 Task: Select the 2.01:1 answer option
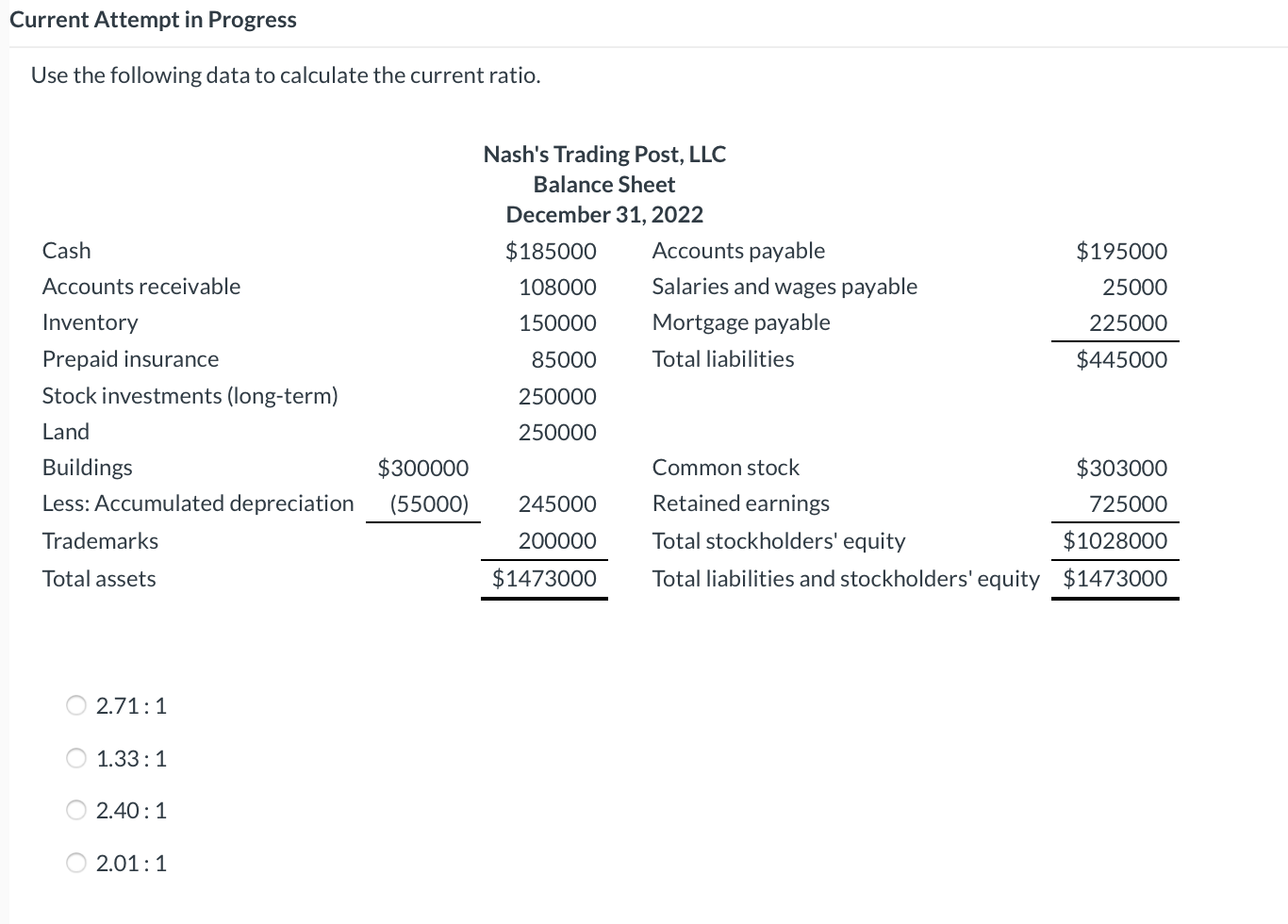pos(131,862)
